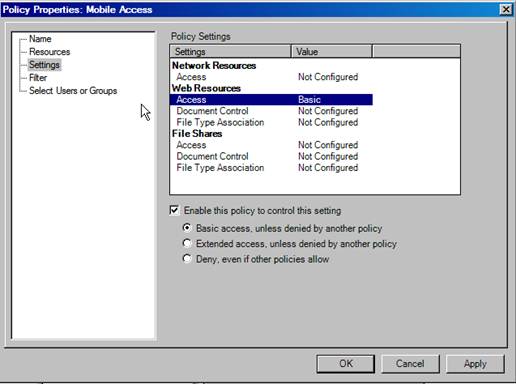
Task: Go to Select Users or Groups
Action: (x=73, y=91)
